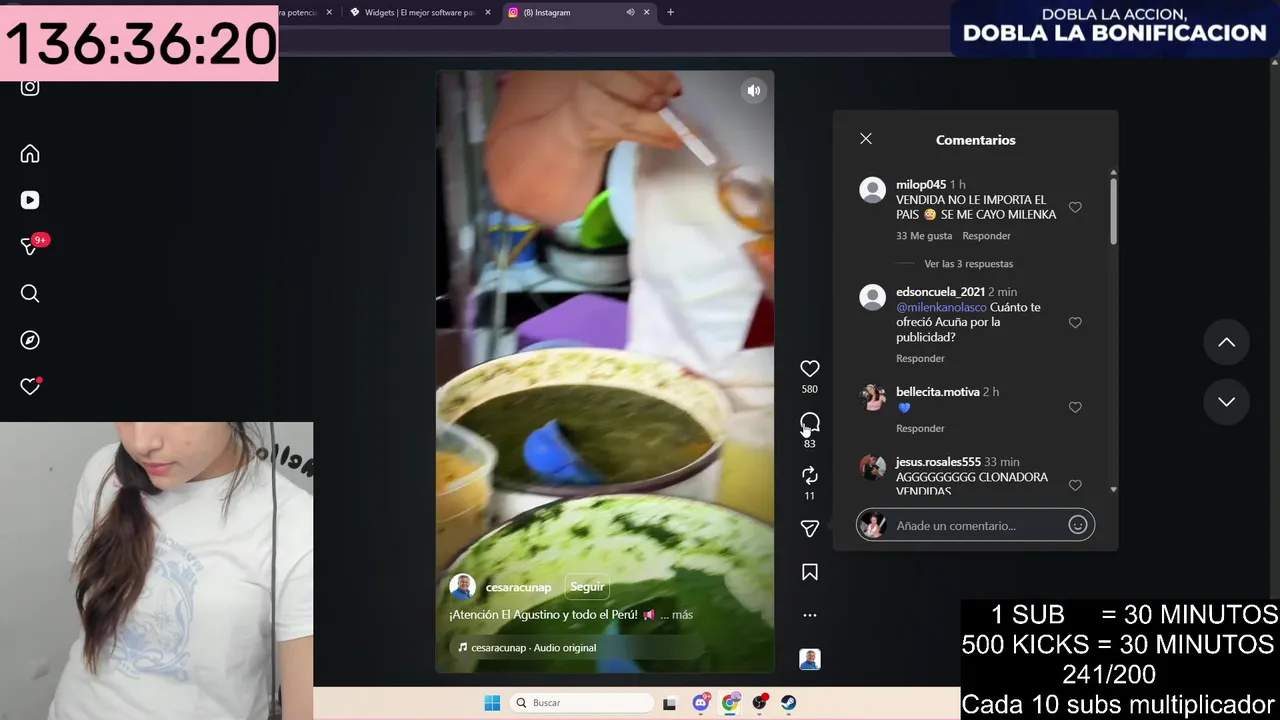1280x720 pixels.
Task: Reply to bellecita.motiva's comment
Action: [920, 428]
